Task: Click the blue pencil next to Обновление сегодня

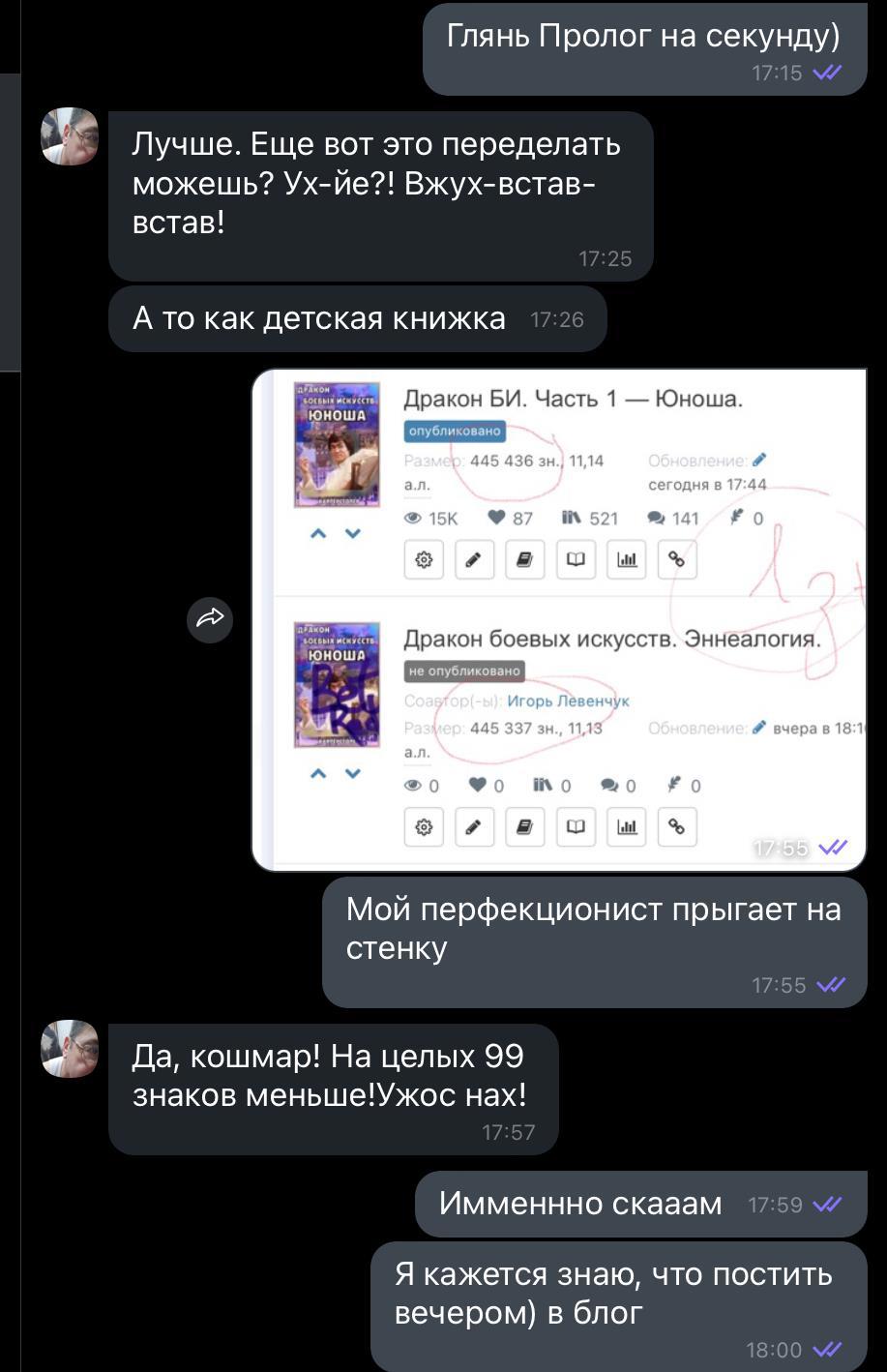Action: tap(758, 461)
